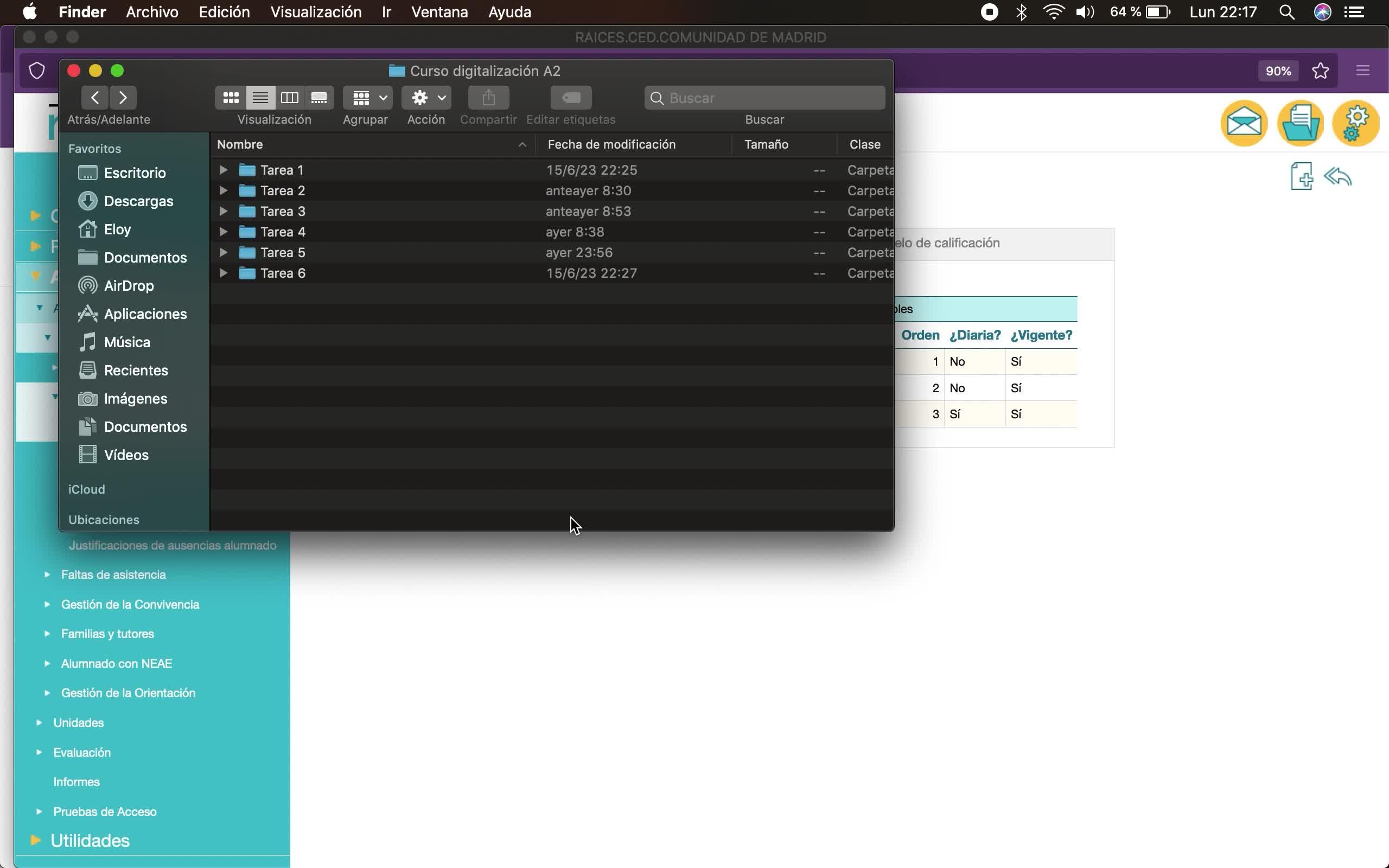Expand Faltas de asistencia menu item

tap(113, 575)
